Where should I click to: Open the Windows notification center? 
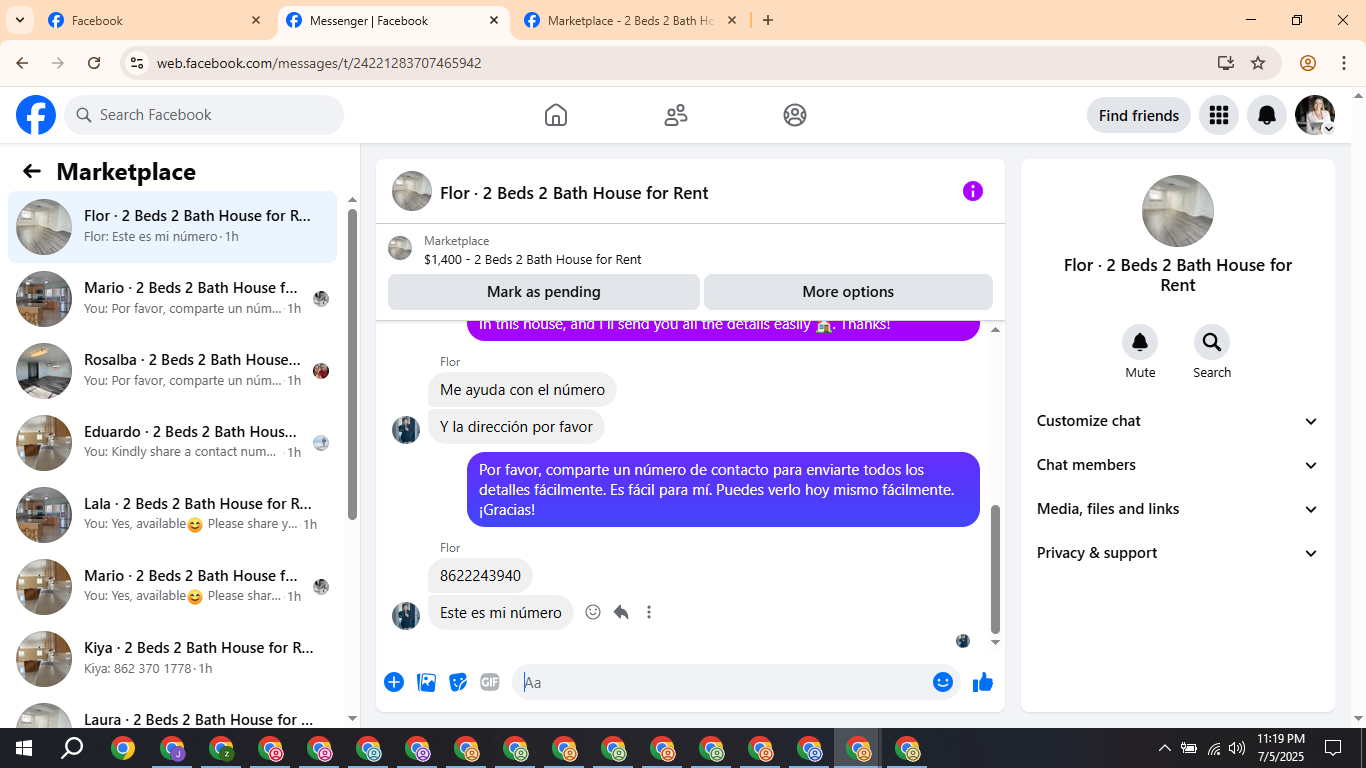[x=1333, y=748]
